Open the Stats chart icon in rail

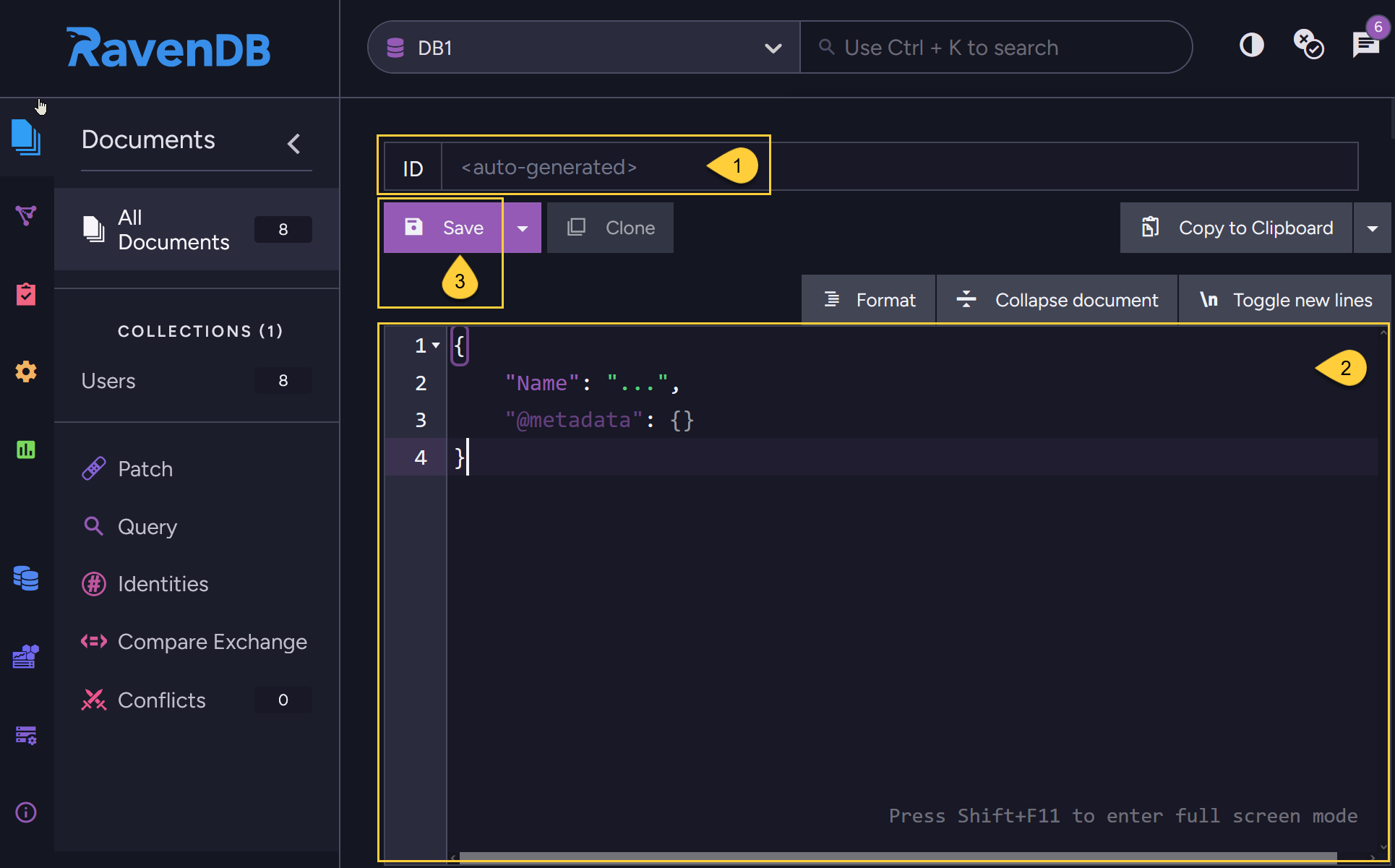[26, 450]
